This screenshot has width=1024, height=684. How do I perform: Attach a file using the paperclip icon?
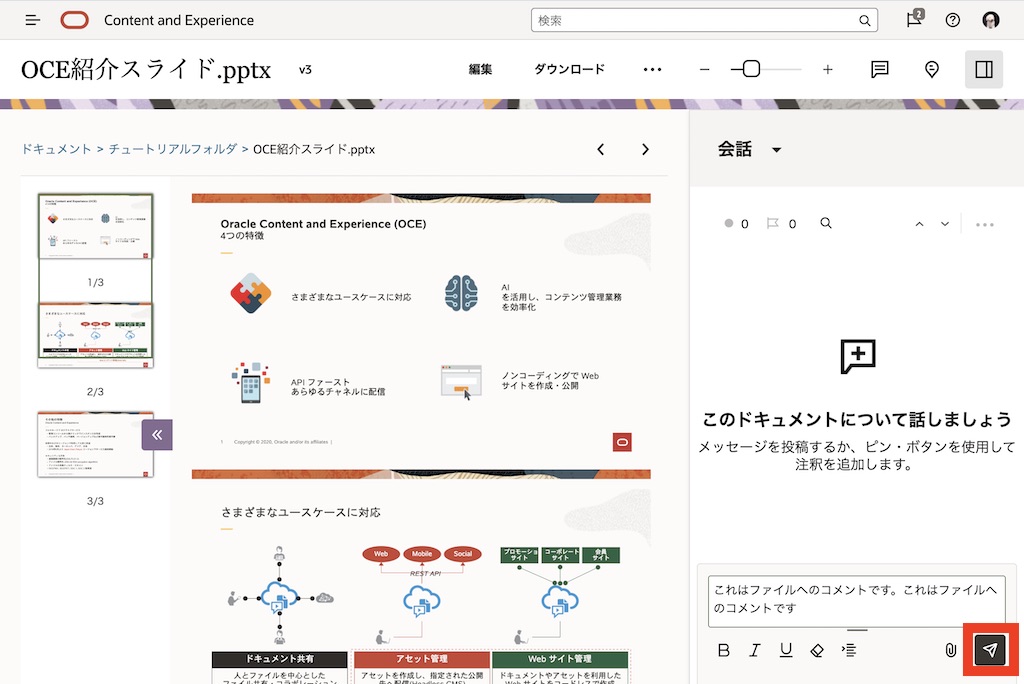[x=951, y=649]
